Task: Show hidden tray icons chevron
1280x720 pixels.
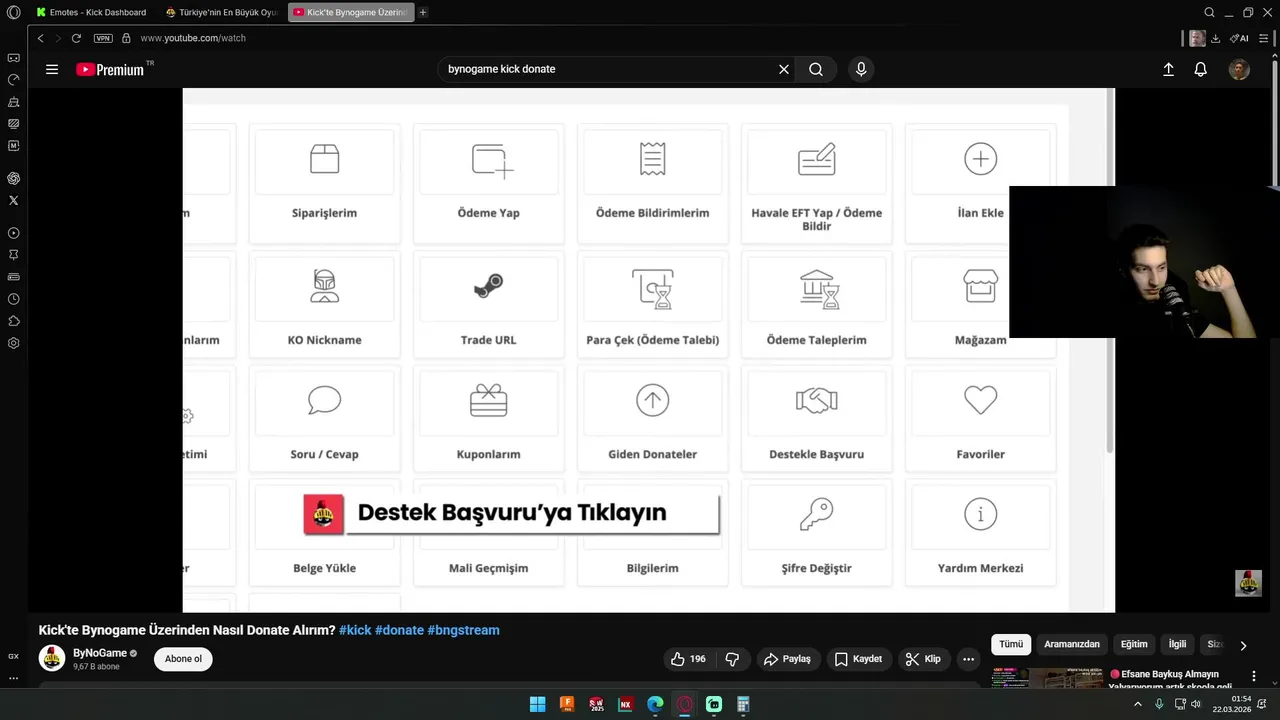Action: tap(1138, 704)
